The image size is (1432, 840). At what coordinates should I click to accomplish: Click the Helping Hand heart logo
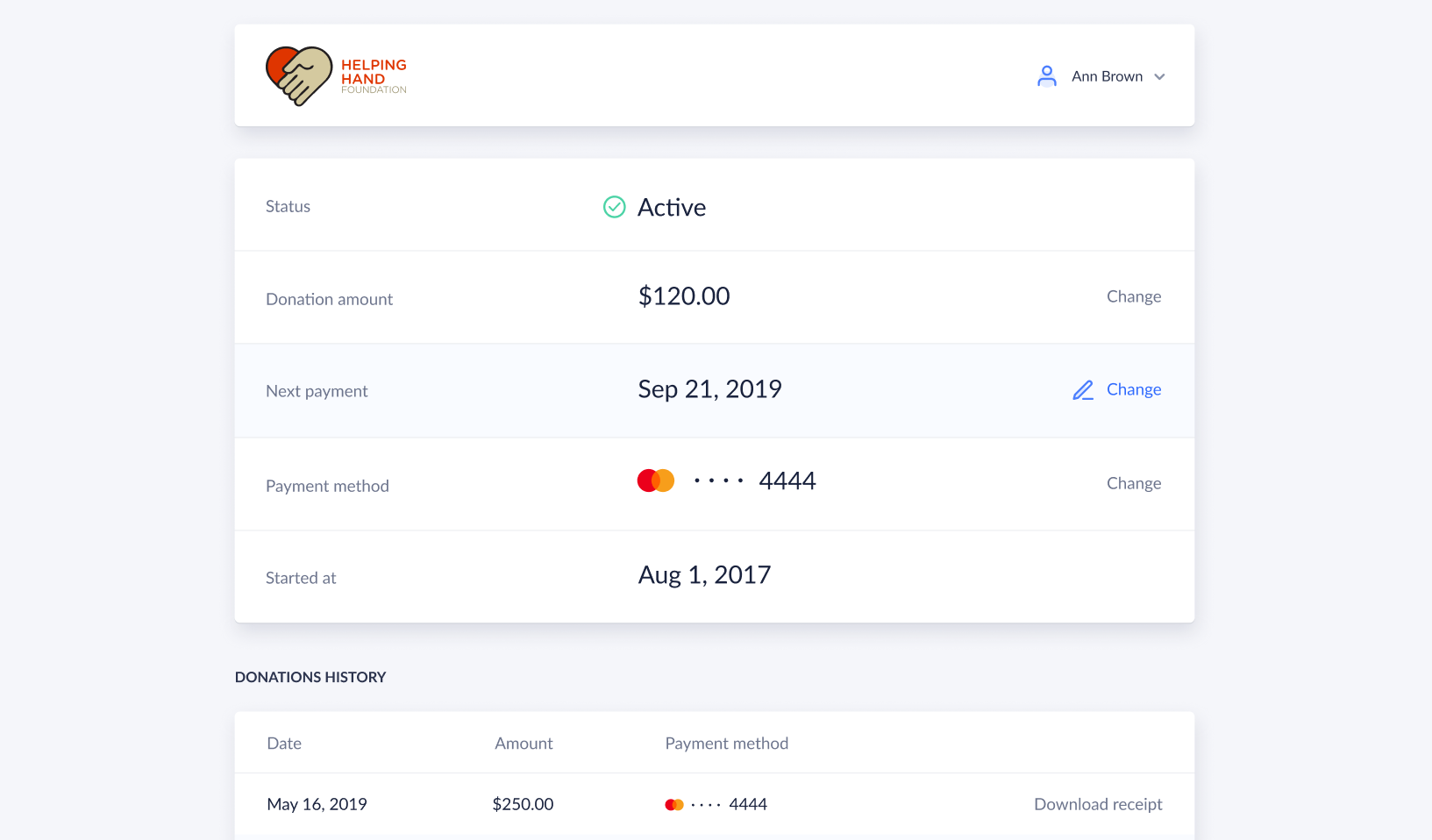pos(299,75)
